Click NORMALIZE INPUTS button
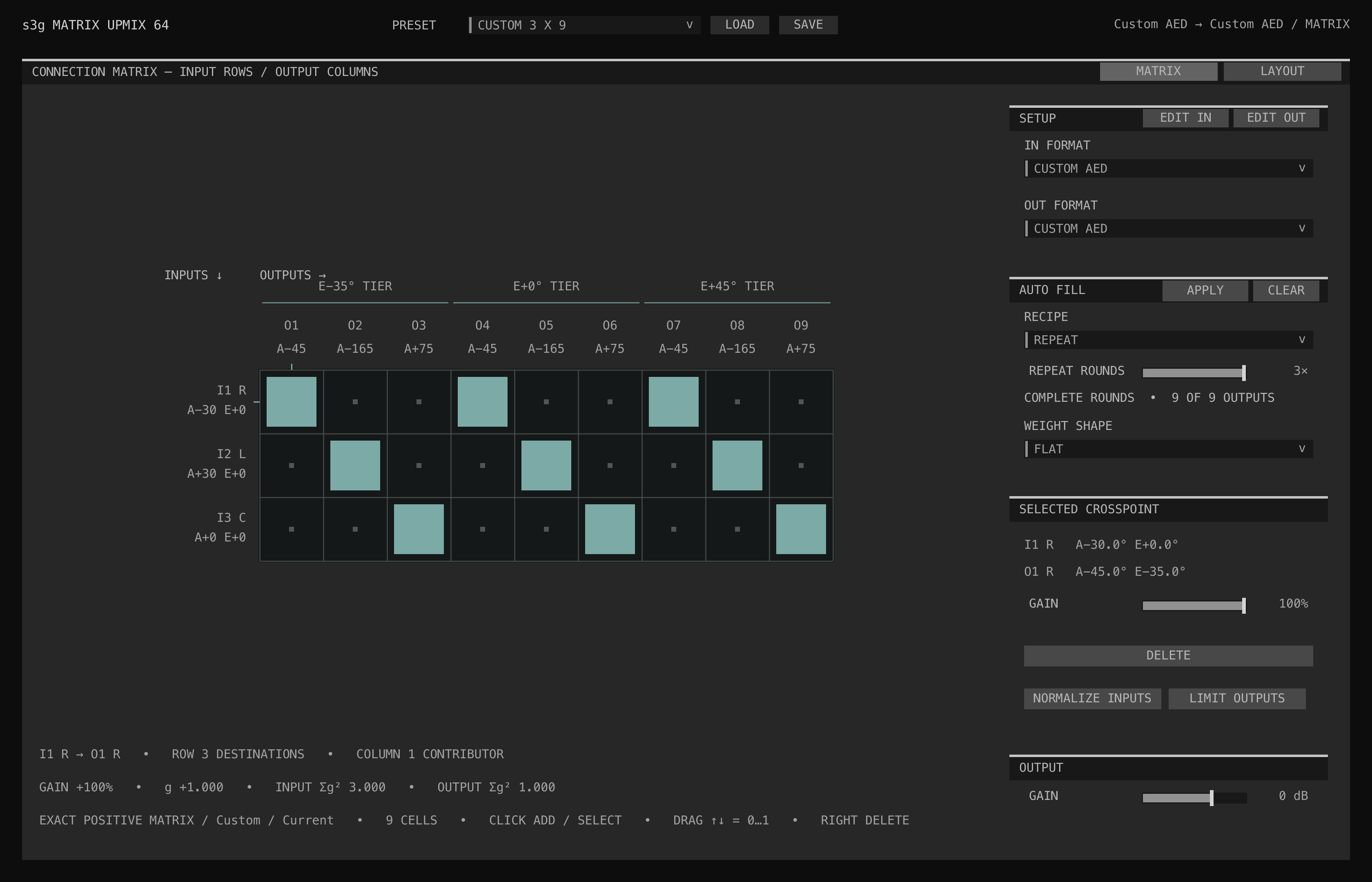1372x882 pixels. click(1092, 698)
